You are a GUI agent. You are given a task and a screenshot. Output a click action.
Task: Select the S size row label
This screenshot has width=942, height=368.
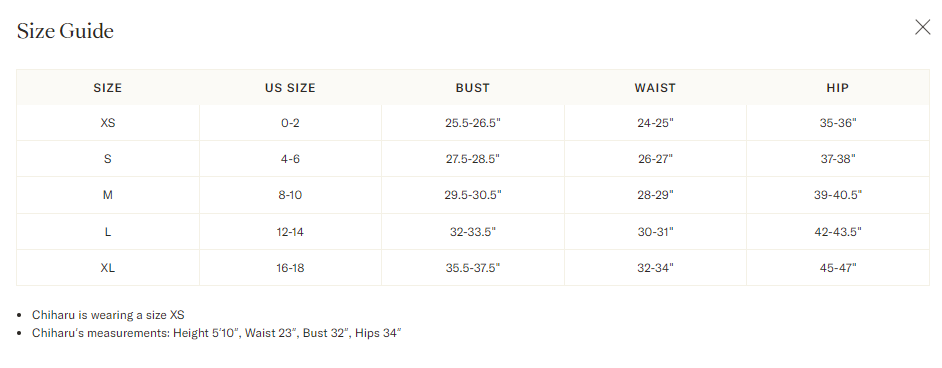(108, 159)
